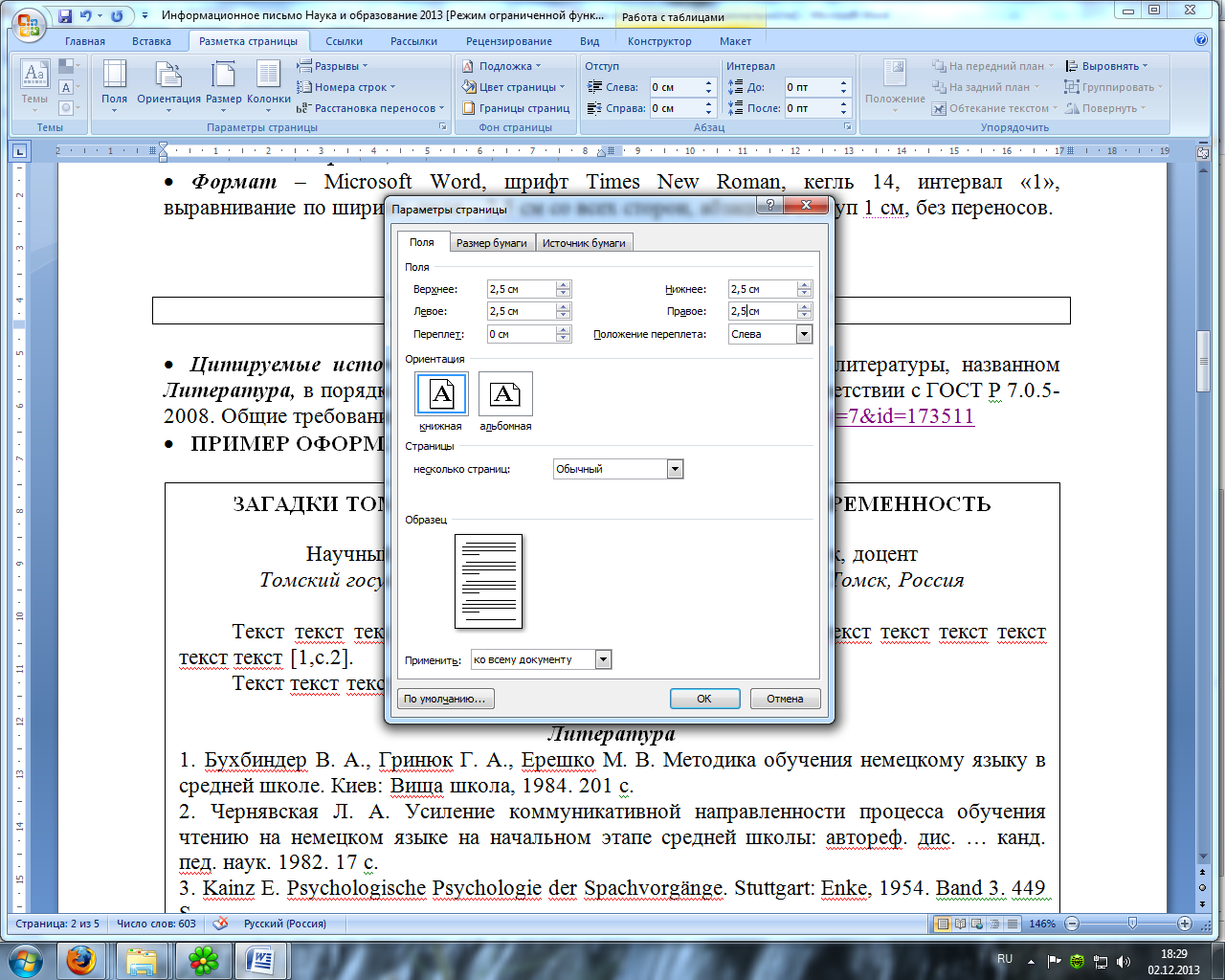Image resolution: width=1225 pixels, height=980 pixels.
Task: Click the Cancel (Отмена) button
Action: pyautogui.click(x=785, y=699)
